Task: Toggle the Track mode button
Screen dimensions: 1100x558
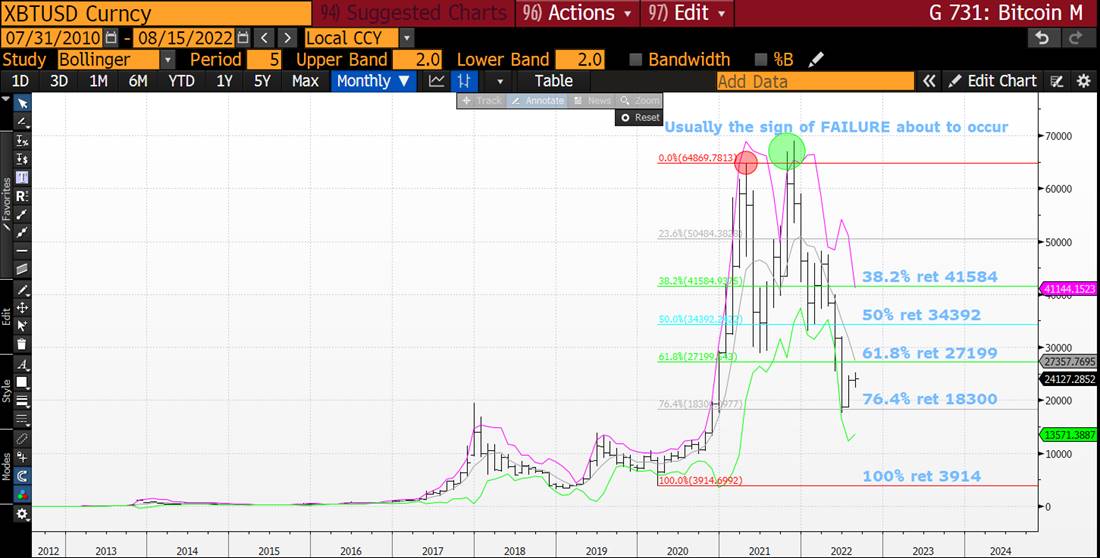Action: [482, 101]
